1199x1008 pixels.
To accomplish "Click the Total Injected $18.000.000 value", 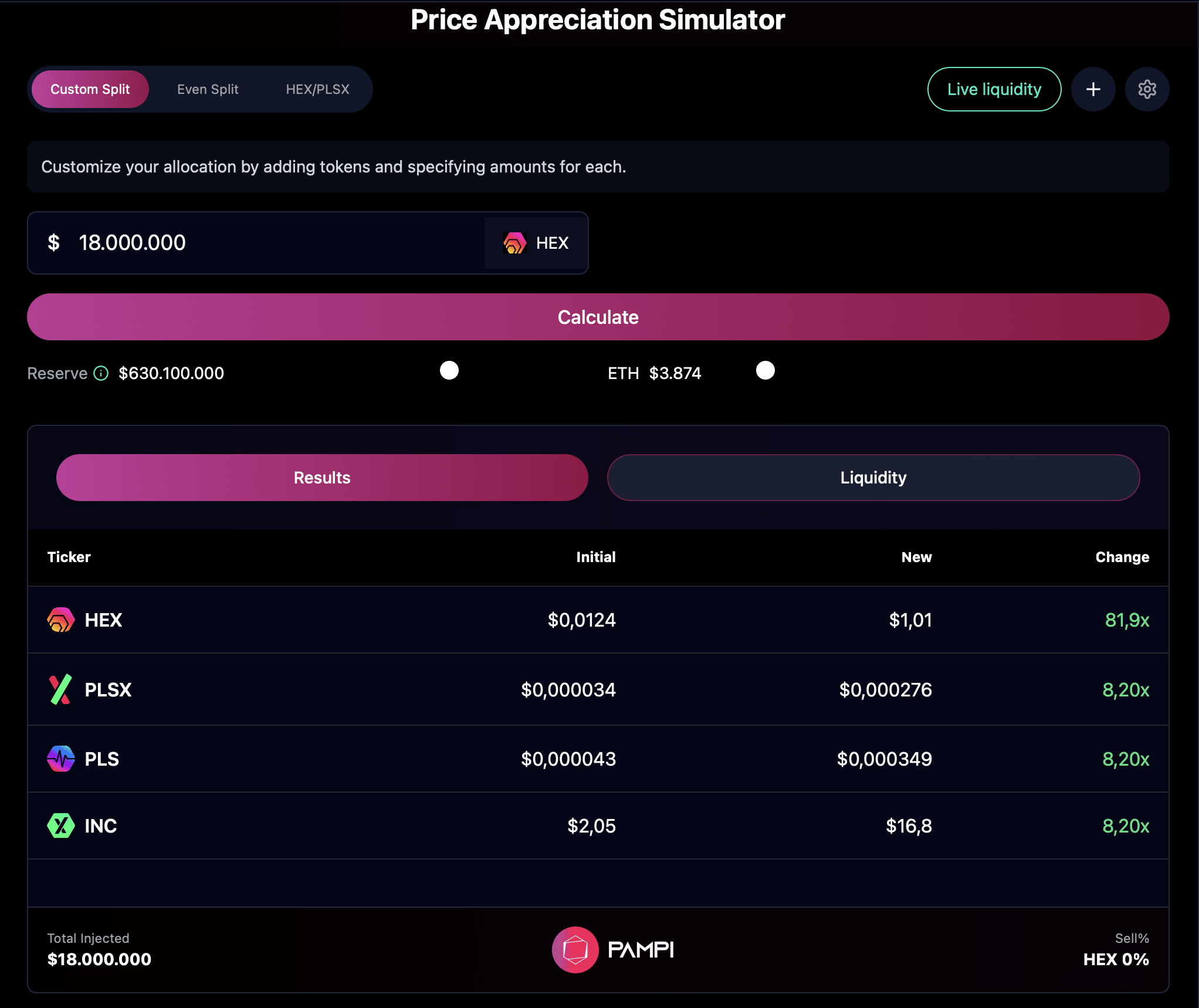I will tap(99, 959).
